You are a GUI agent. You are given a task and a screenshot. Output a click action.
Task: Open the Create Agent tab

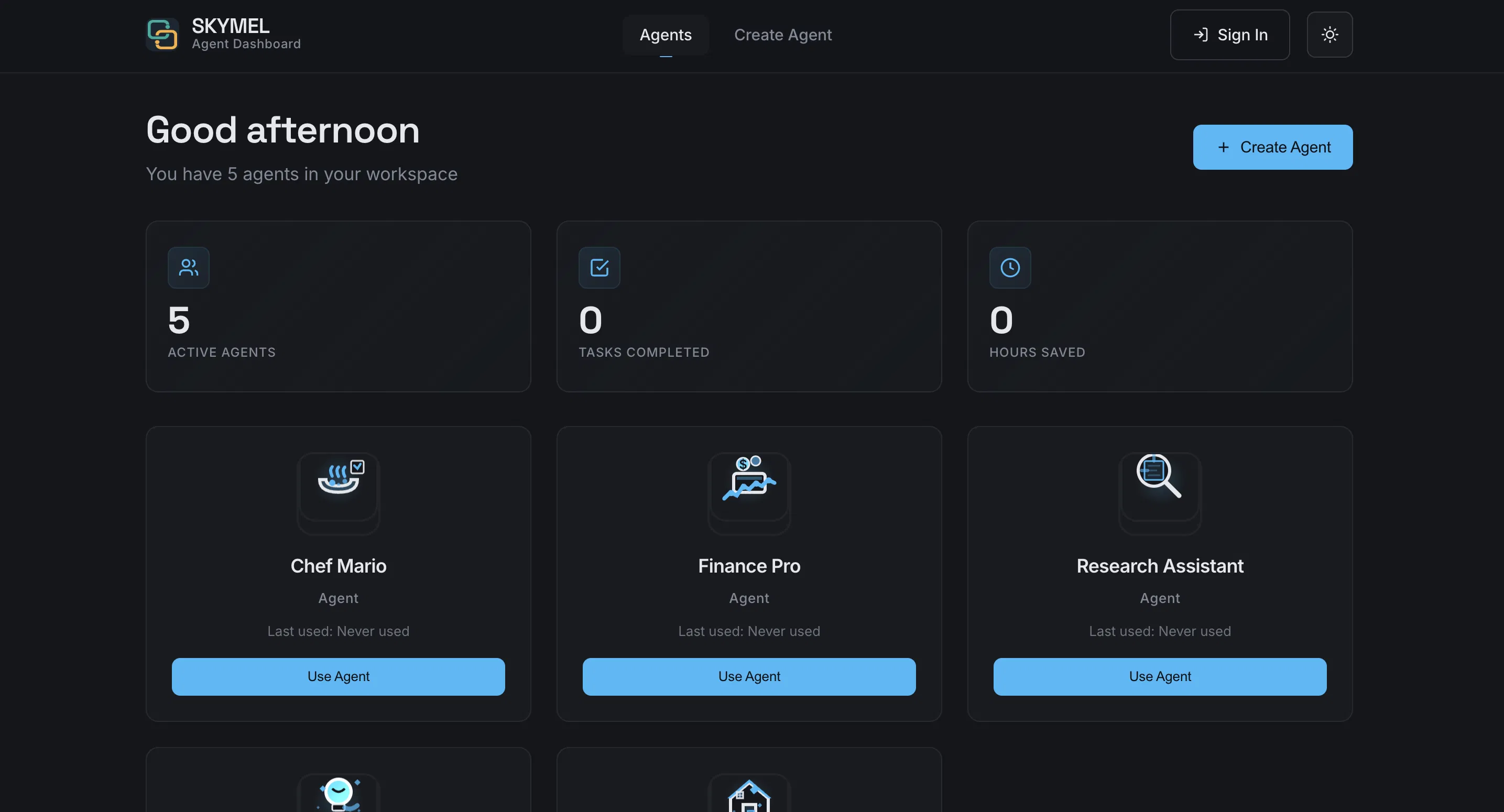(x=783, y=35)
